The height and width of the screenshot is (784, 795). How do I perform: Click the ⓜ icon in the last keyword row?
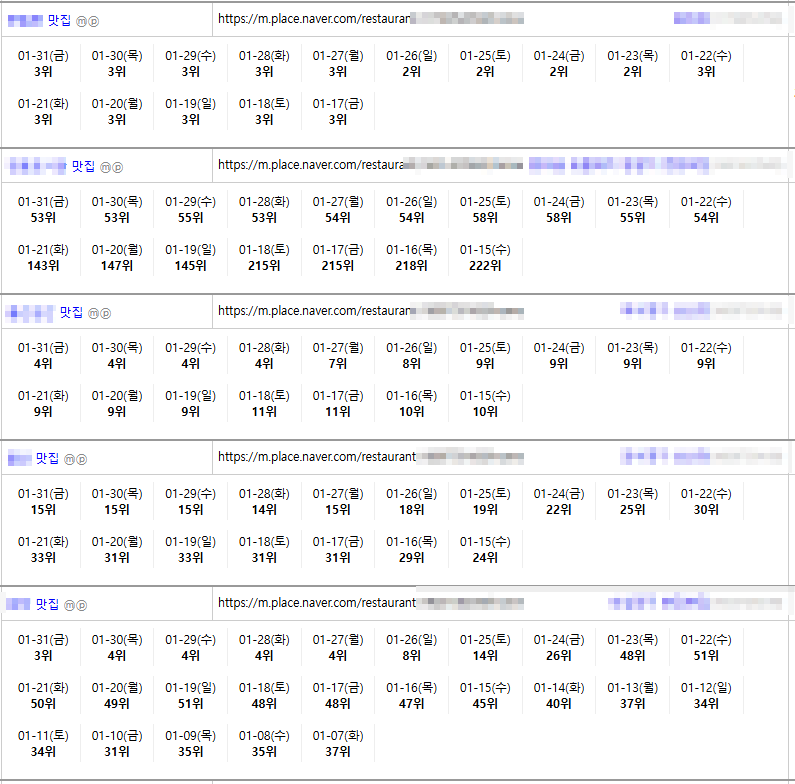click(70, 605)
